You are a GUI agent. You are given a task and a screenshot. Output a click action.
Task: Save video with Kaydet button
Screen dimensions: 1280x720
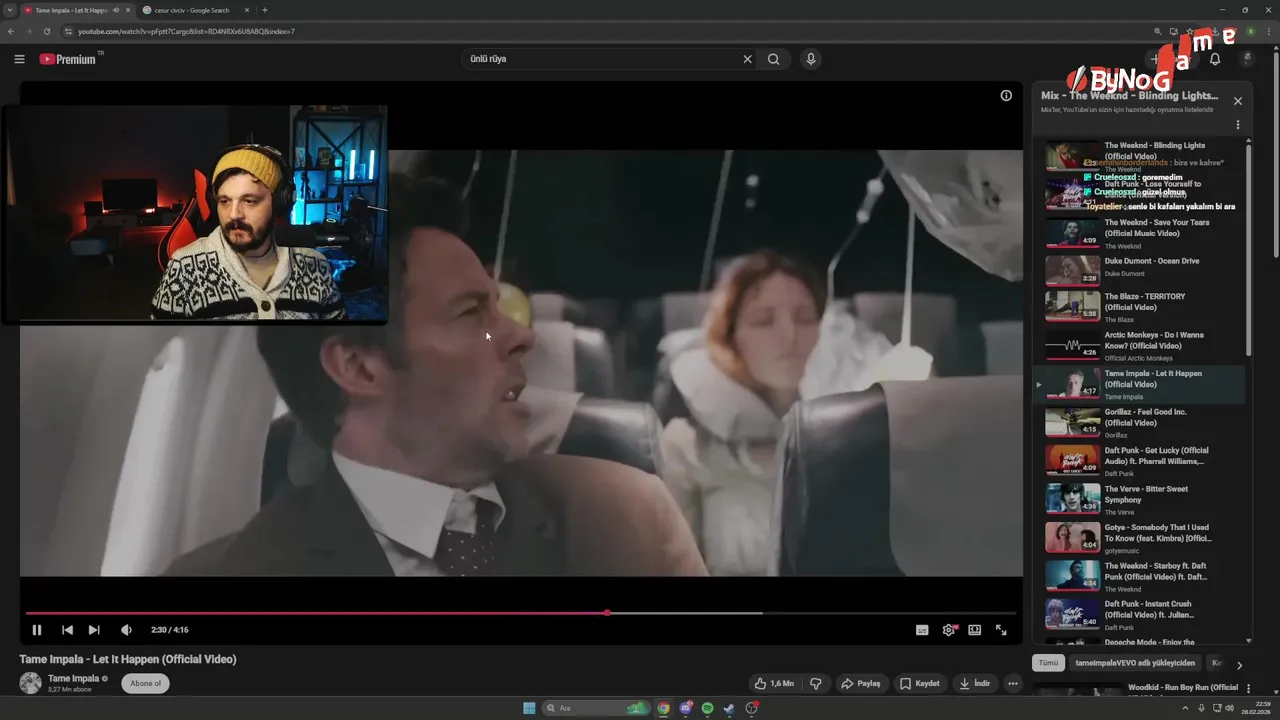(920, 684)
